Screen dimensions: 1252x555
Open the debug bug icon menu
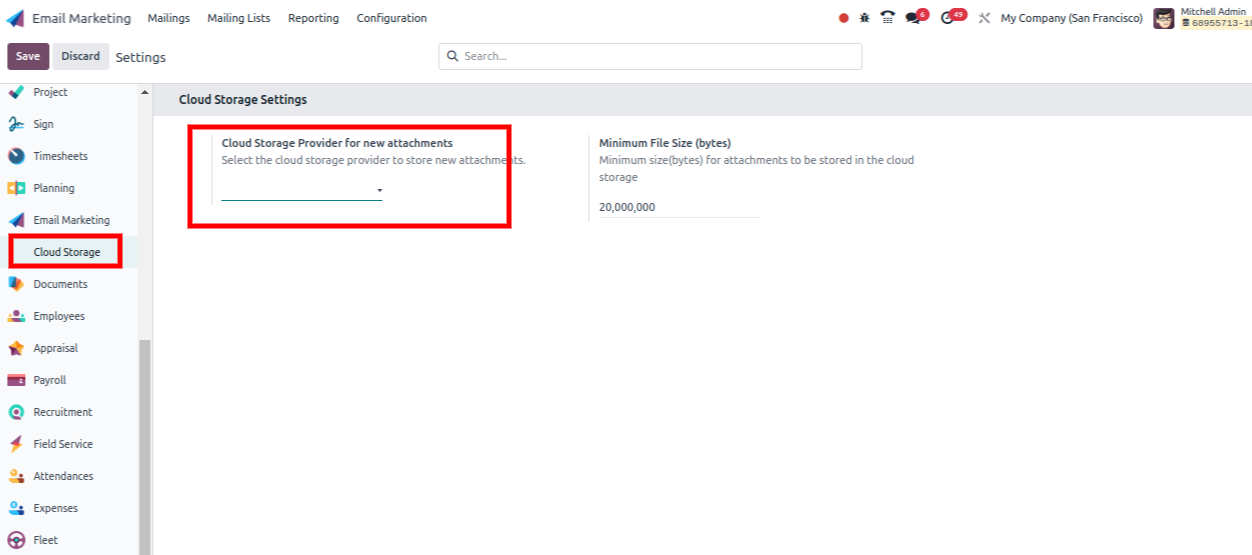tap(865, 18)
